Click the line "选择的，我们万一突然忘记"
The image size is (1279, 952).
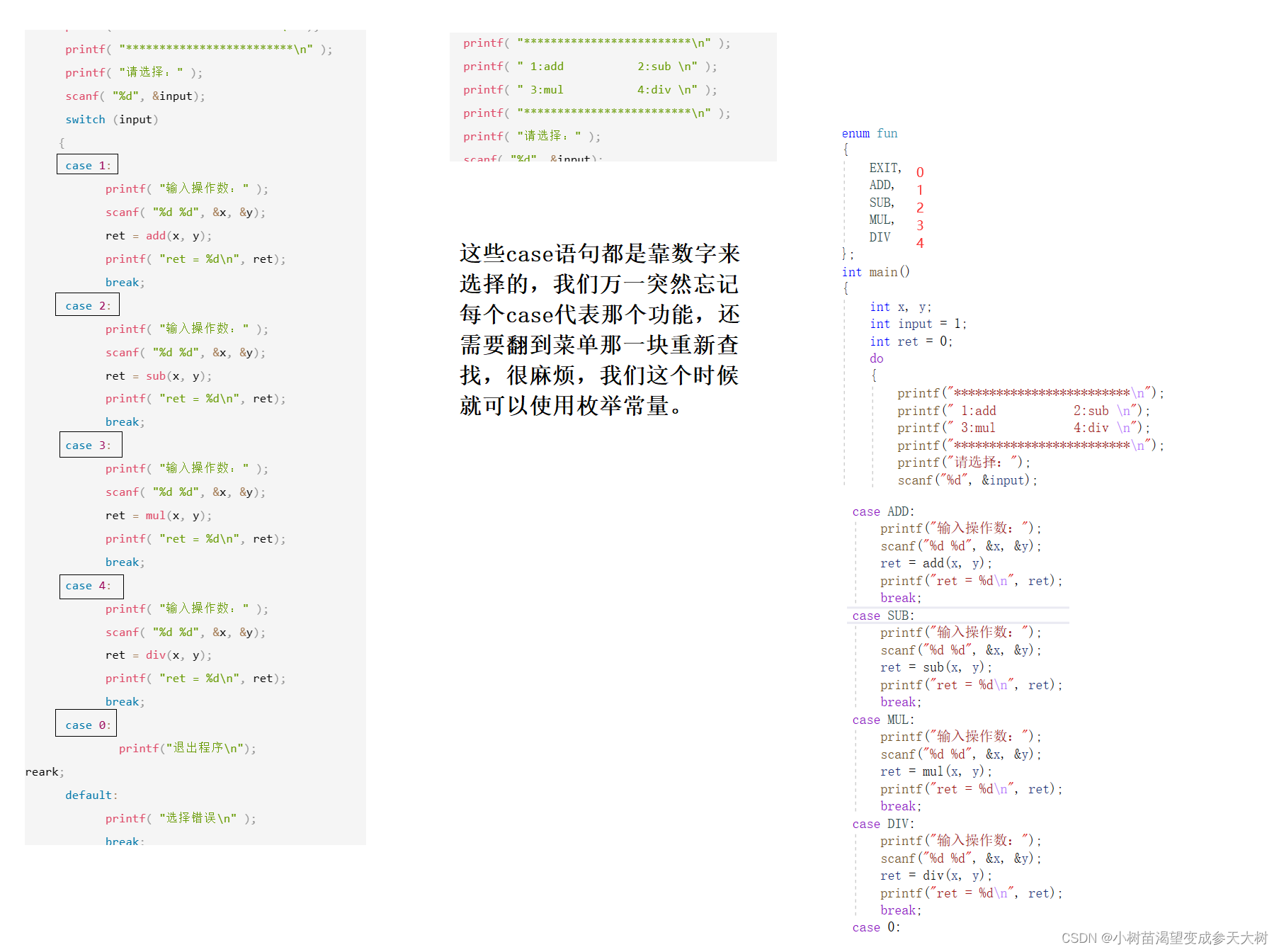pyautogui.click(x=600, y=284)
